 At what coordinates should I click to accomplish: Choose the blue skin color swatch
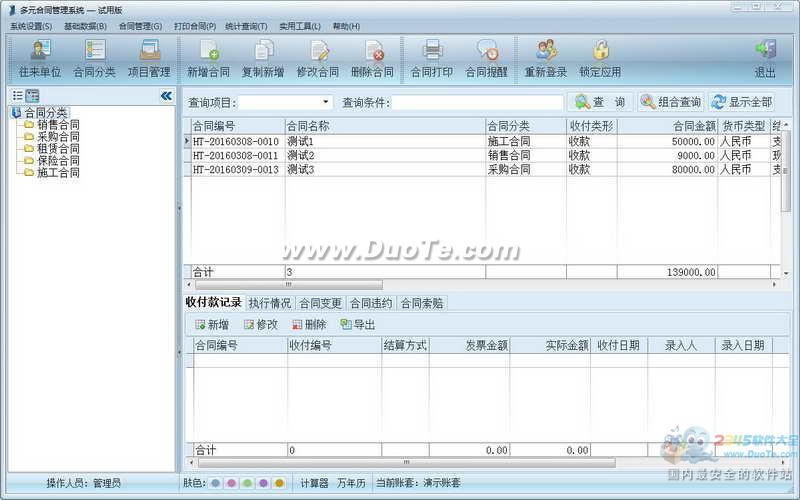(x=215, y=483)
